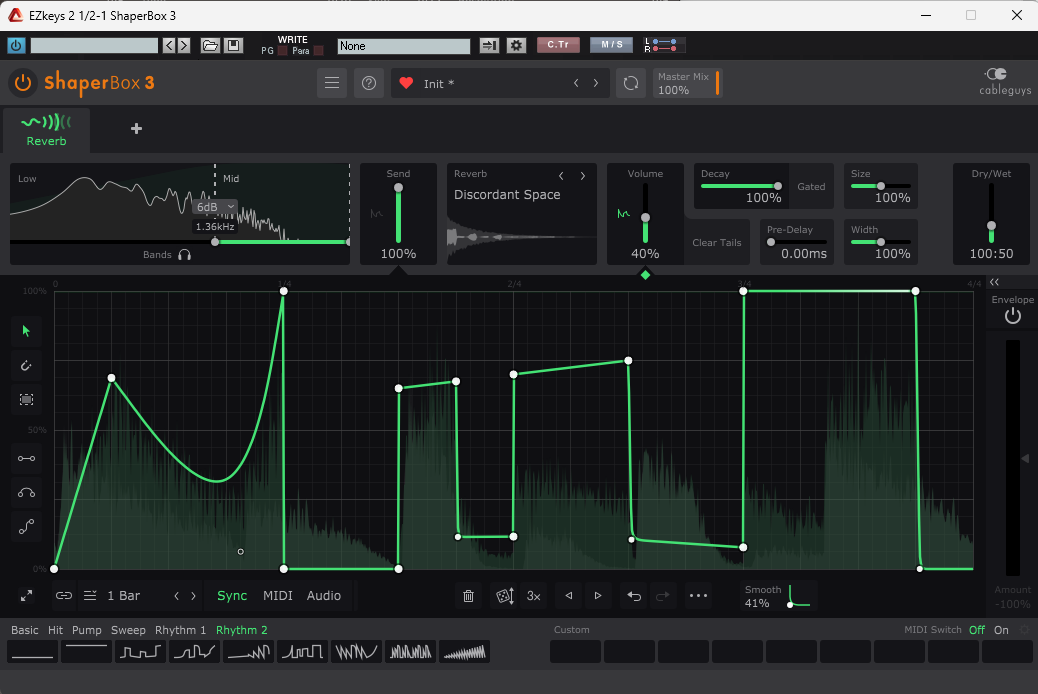Viewport: 1038px width, 694px height.
Task: Open the ShaperBox hamburger menu
Action: tap(332, 83)
